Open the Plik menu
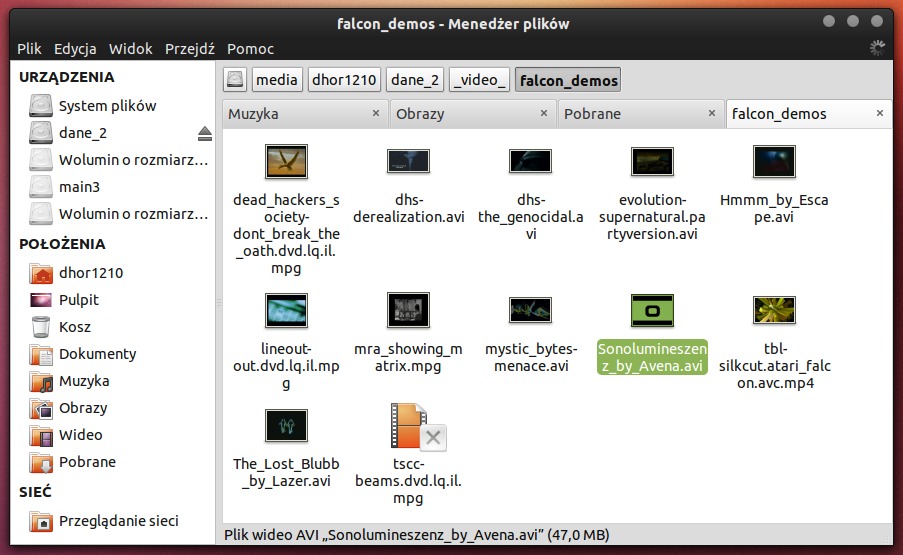 [29, 49]
